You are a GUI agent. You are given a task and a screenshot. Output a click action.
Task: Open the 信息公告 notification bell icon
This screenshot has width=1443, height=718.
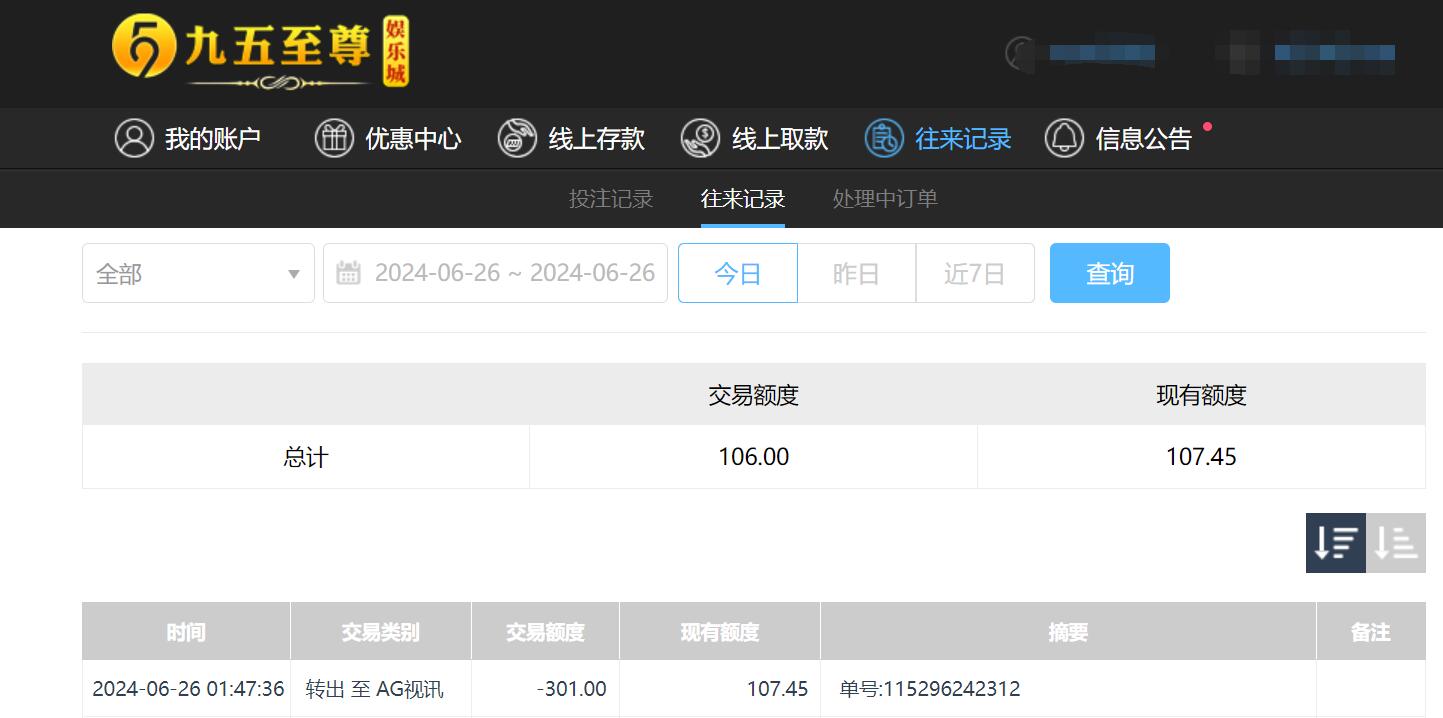[1065, 138]
